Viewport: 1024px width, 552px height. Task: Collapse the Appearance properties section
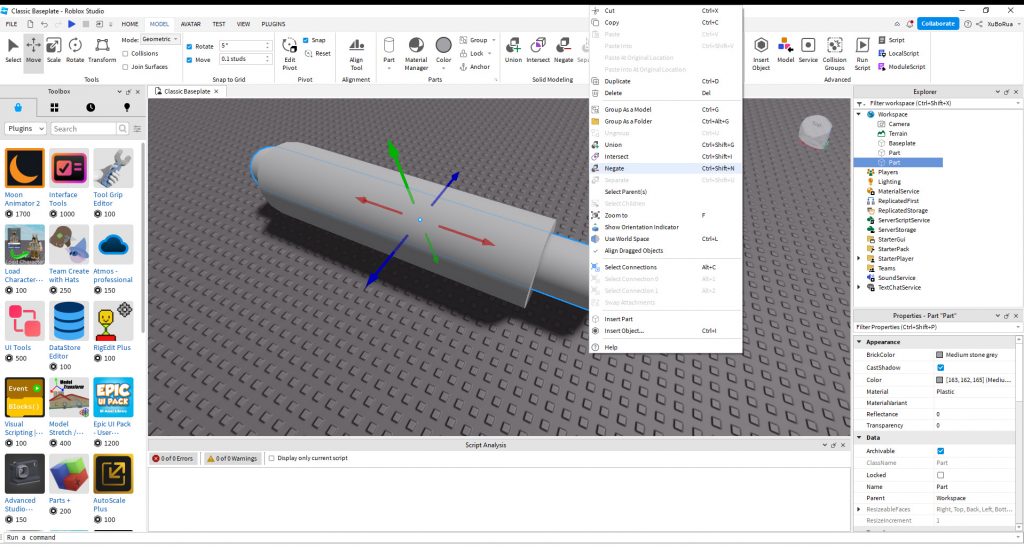[860, 342]
